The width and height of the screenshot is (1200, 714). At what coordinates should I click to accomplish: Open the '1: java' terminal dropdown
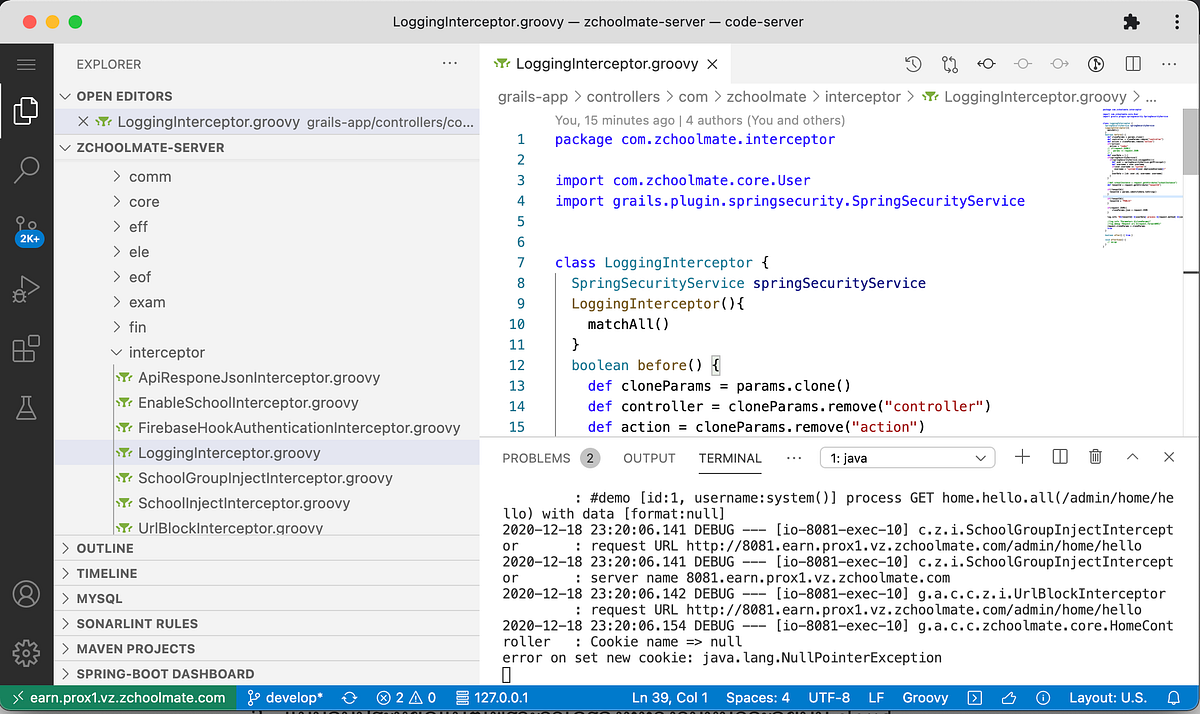click(x=906, y=457)
